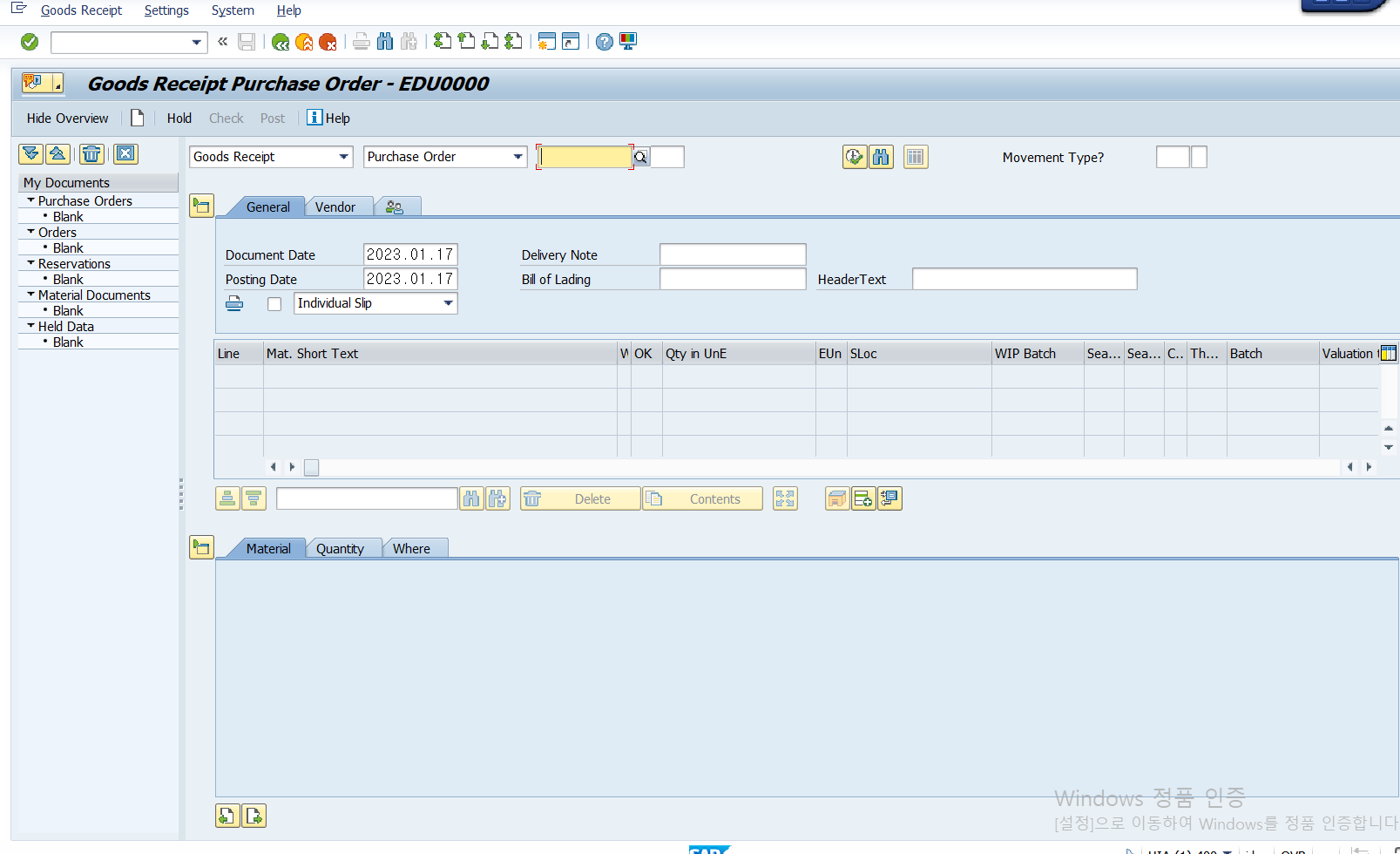Click the orange Exit icon

(304, 42)
